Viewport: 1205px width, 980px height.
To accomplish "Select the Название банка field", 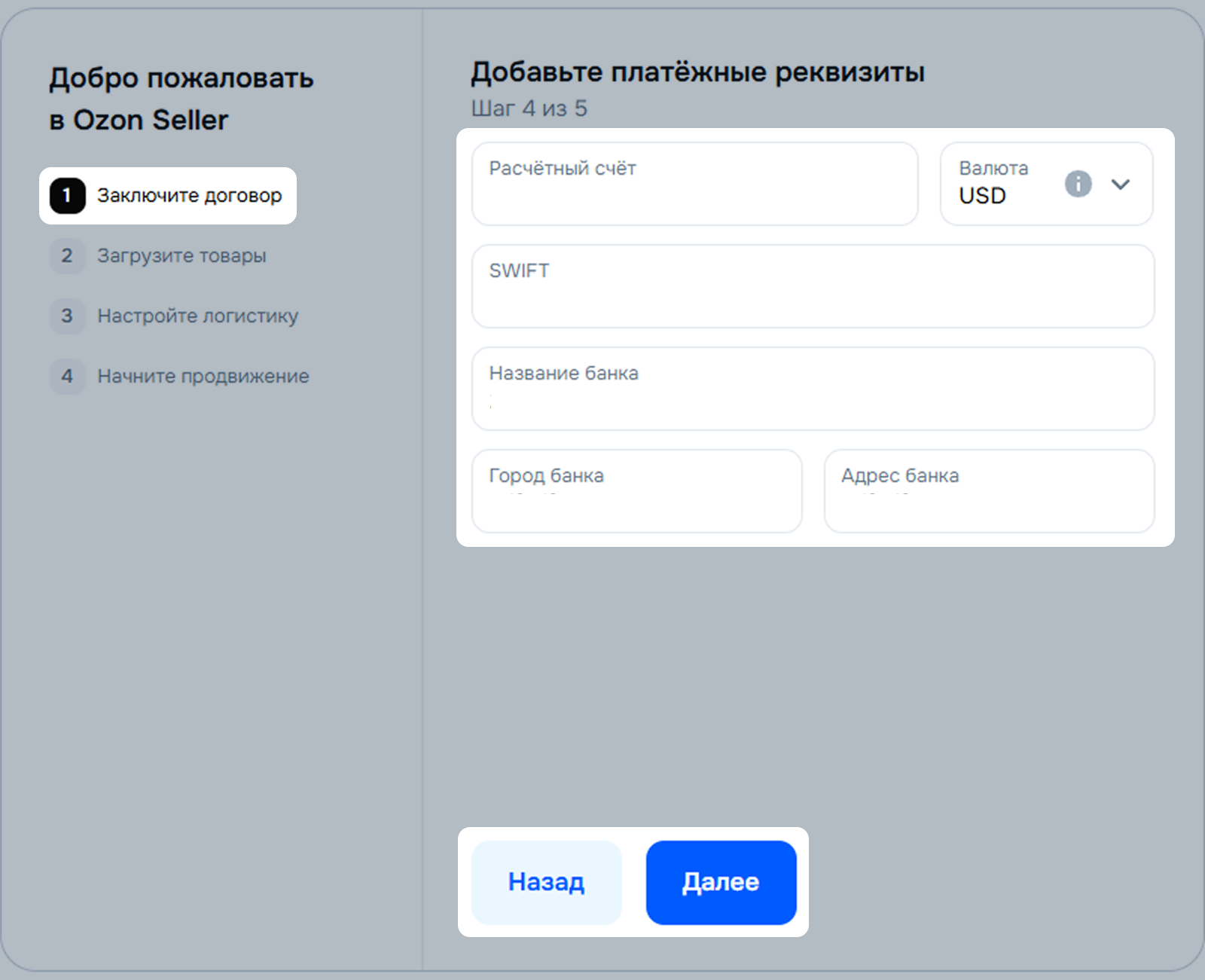I will click(813, 389).
